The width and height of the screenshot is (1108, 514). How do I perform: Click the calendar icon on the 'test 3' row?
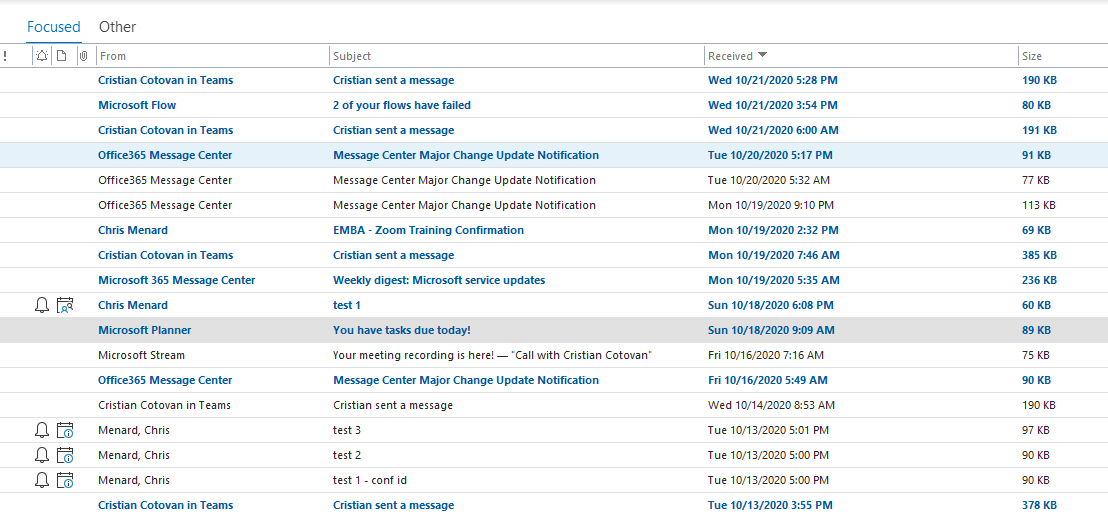point(65,430)
